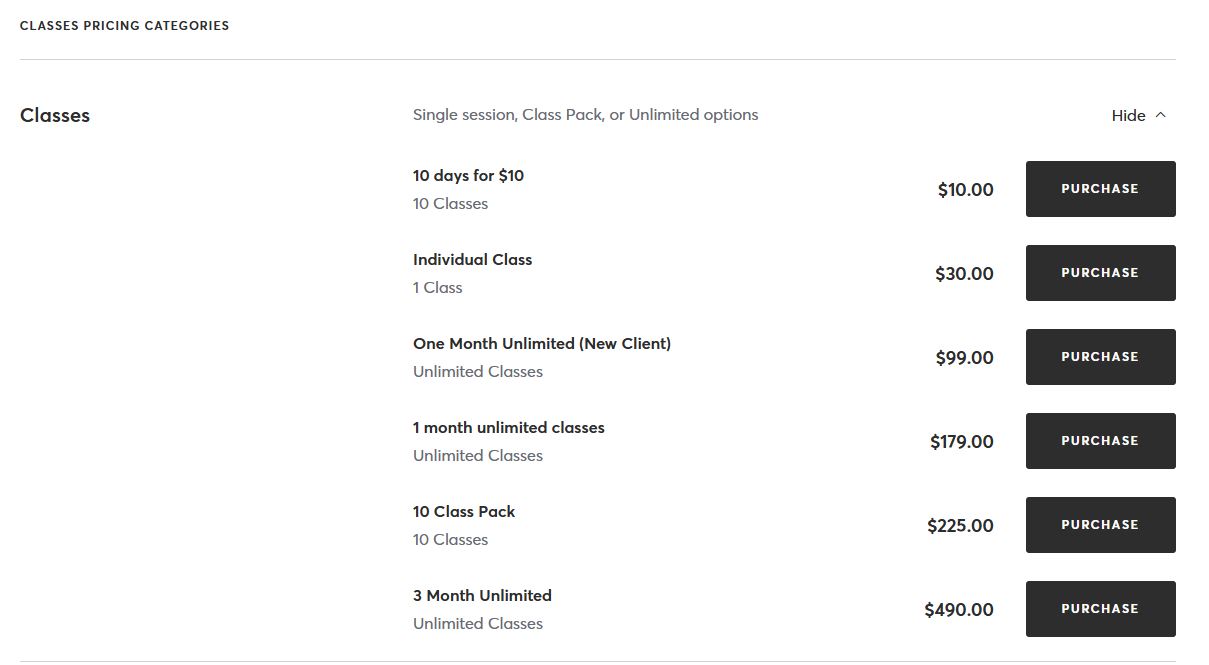Click the 10 Class Pack title
This screenshot has height=665, width=1209.
464,512
